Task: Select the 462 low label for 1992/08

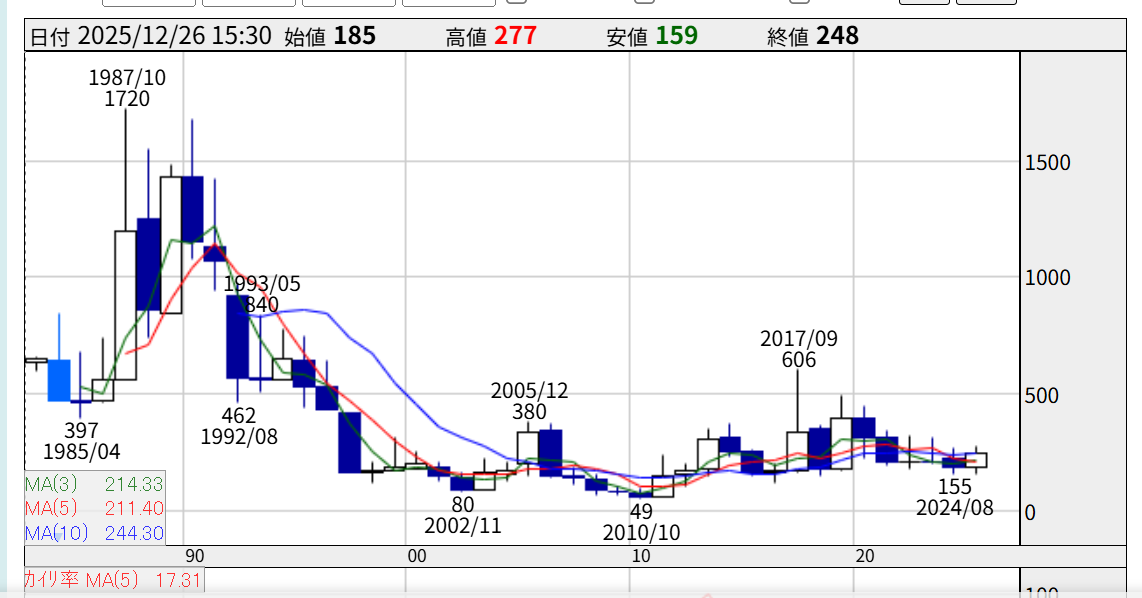Action: click(x=239, y=426)
